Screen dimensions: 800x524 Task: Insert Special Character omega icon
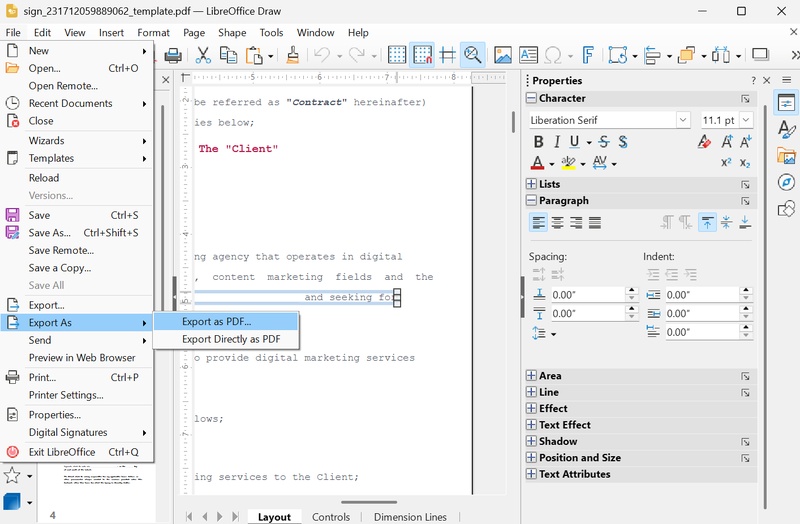(x=553, y=55)
